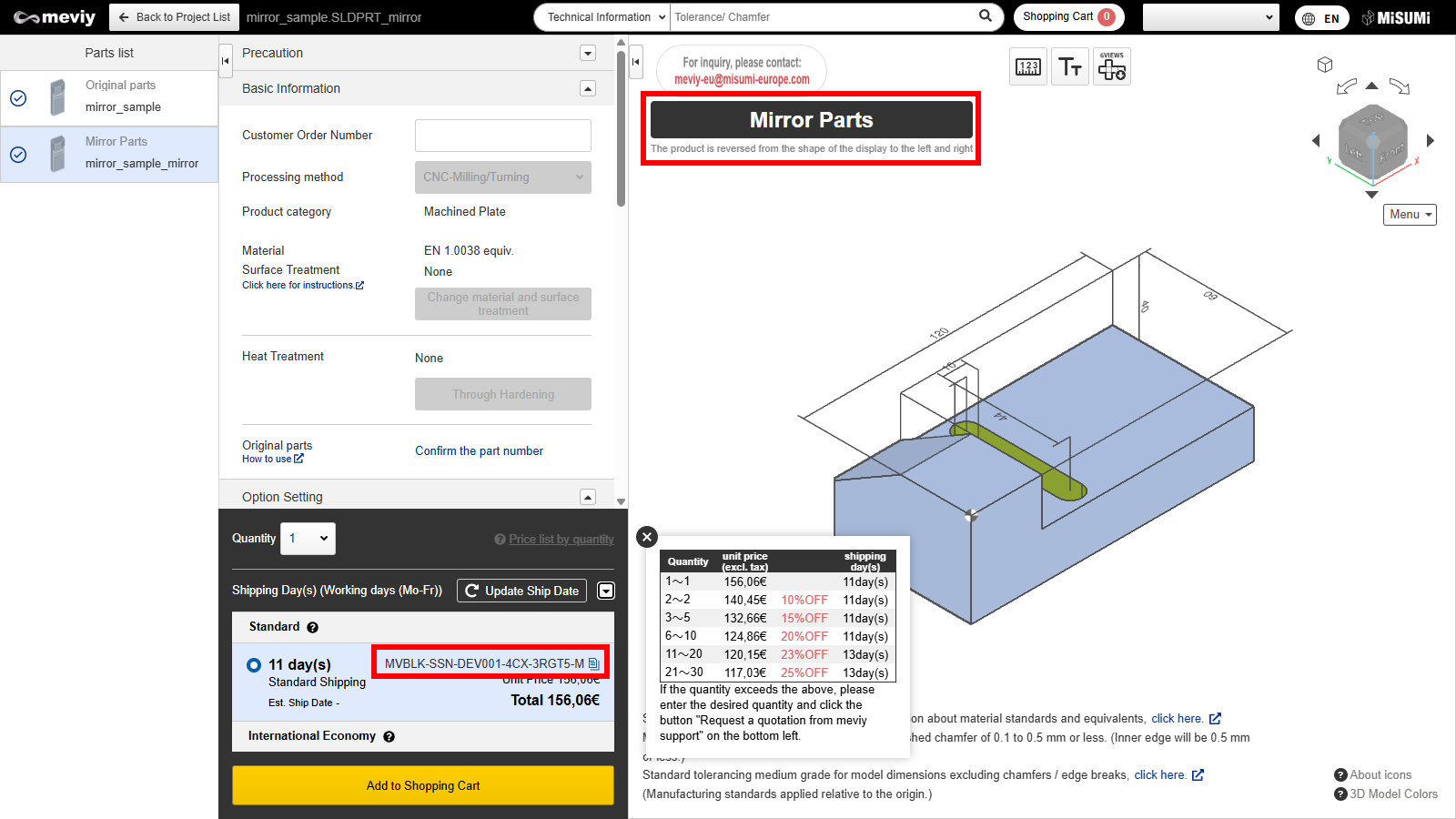Click the text size icon in viewer toolbar

[x=1070, y=66]
